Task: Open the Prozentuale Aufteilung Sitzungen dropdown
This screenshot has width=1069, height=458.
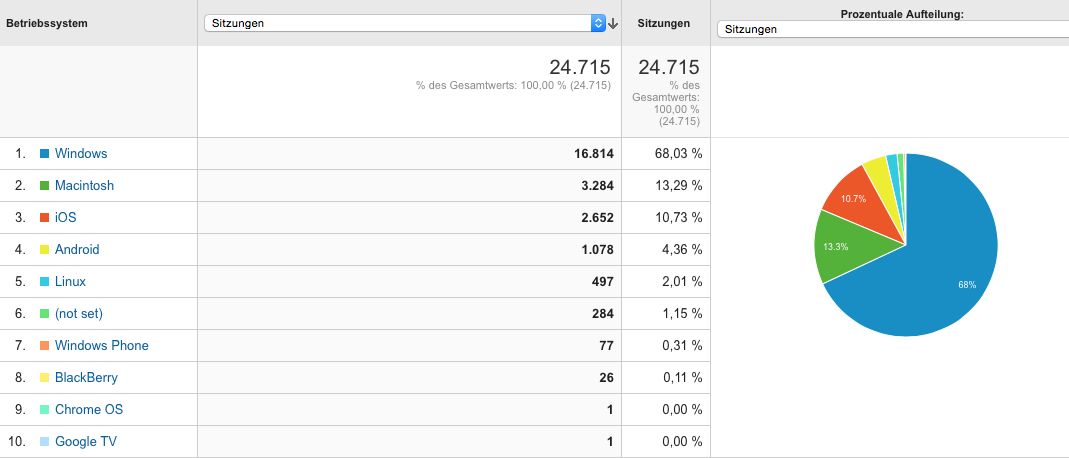Action: click(893, 29)
